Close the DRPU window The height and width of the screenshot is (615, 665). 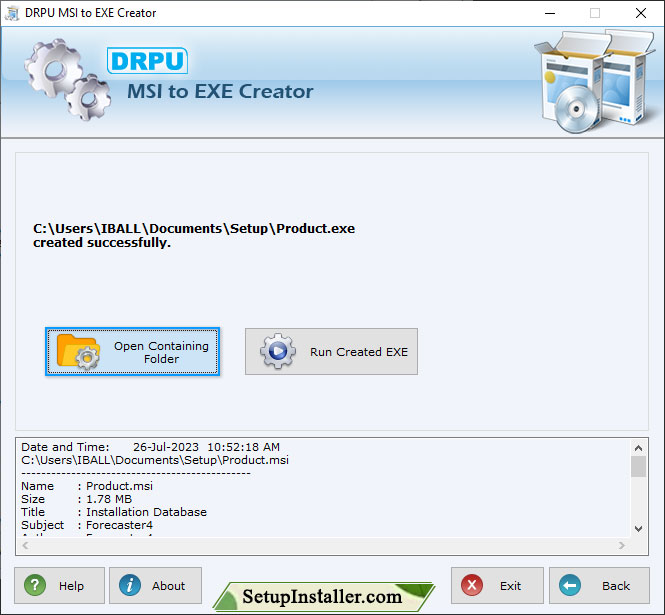tap(641, 13)
